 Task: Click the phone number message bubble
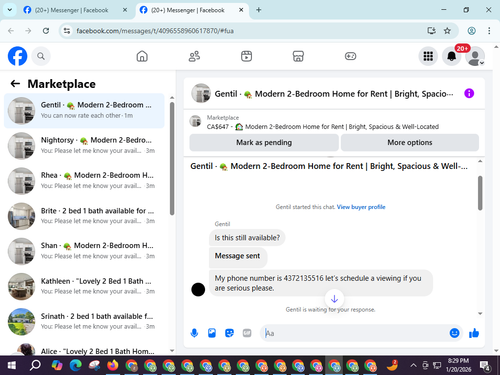321,283
